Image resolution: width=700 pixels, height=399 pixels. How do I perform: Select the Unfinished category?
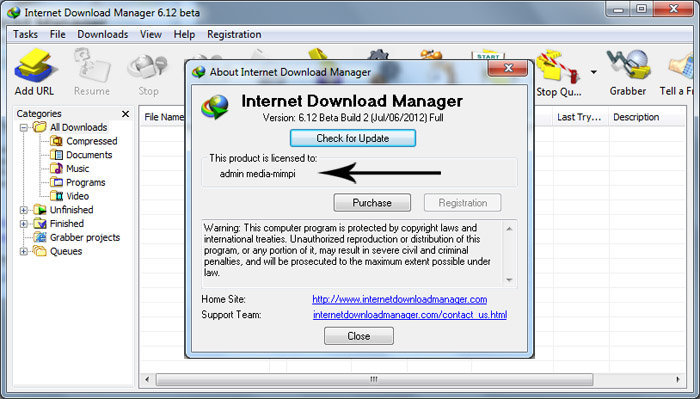pyautogui.click(x=63, y=210)
